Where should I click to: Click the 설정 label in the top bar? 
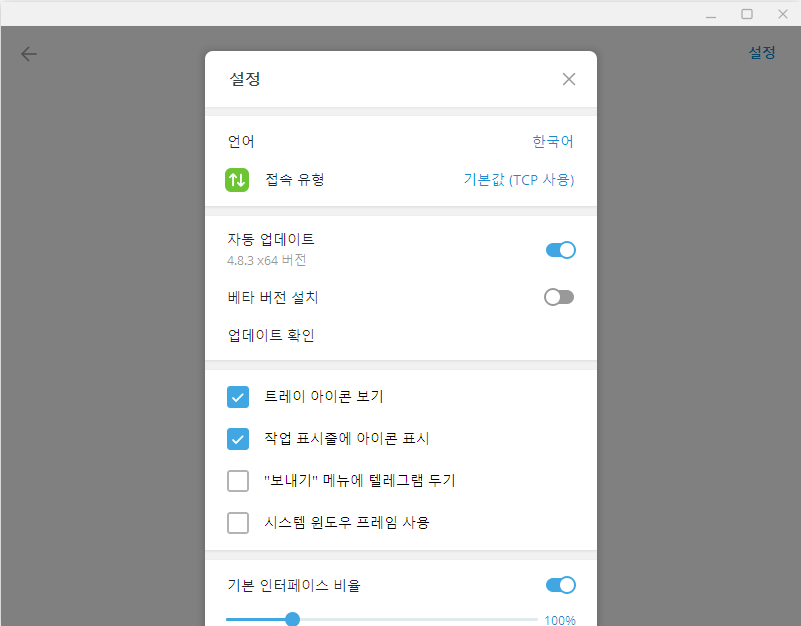coord(762,52)
